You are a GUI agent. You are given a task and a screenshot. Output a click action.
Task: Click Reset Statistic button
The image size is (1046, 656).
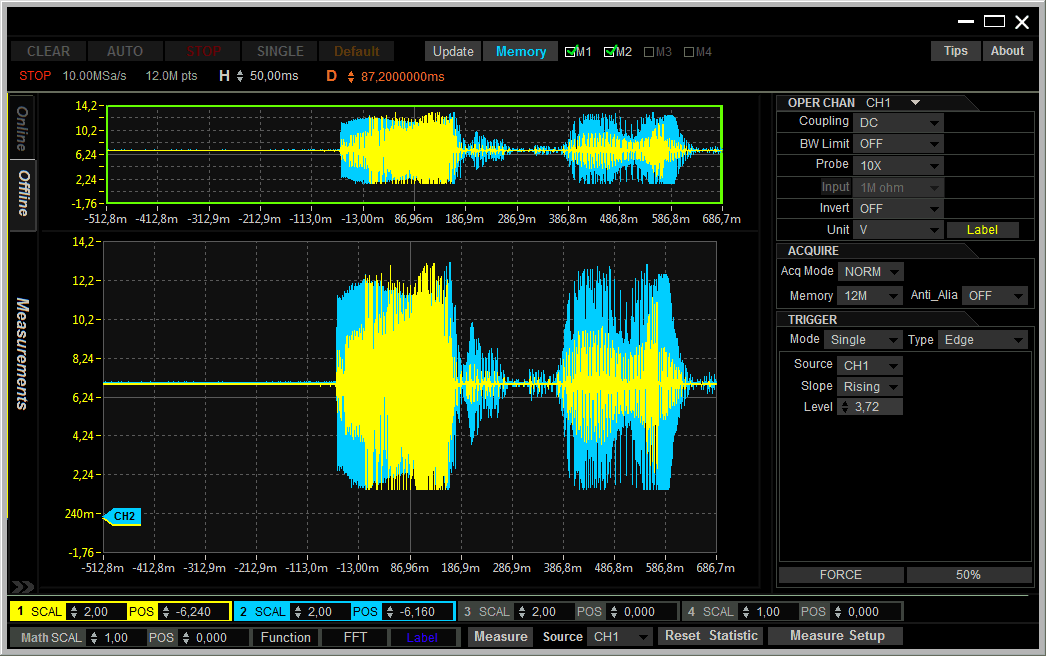(711, 636)
